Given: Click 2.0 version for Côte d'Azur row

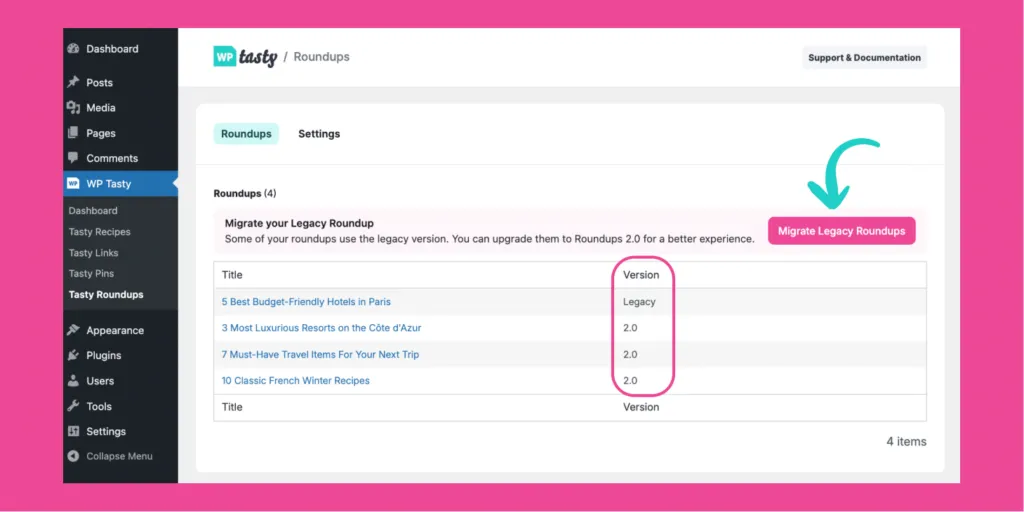Looking at the screenshot, I should click(x=630, y=328).
